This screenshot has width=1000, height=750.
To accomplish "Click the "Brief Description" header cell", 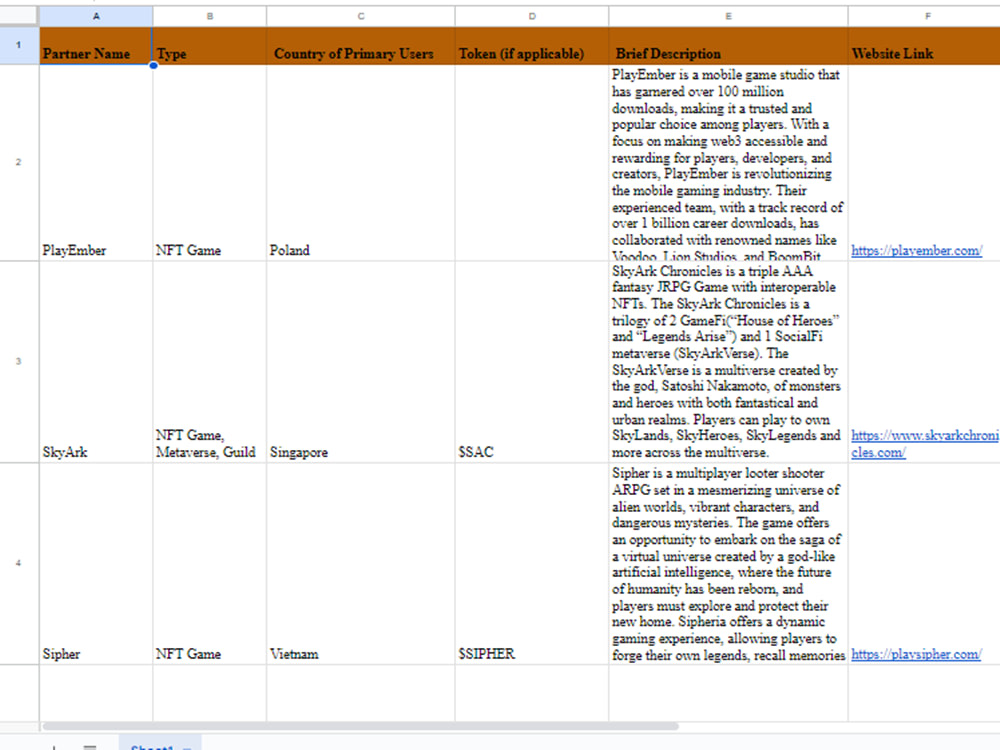I will (x=728, y=46).
